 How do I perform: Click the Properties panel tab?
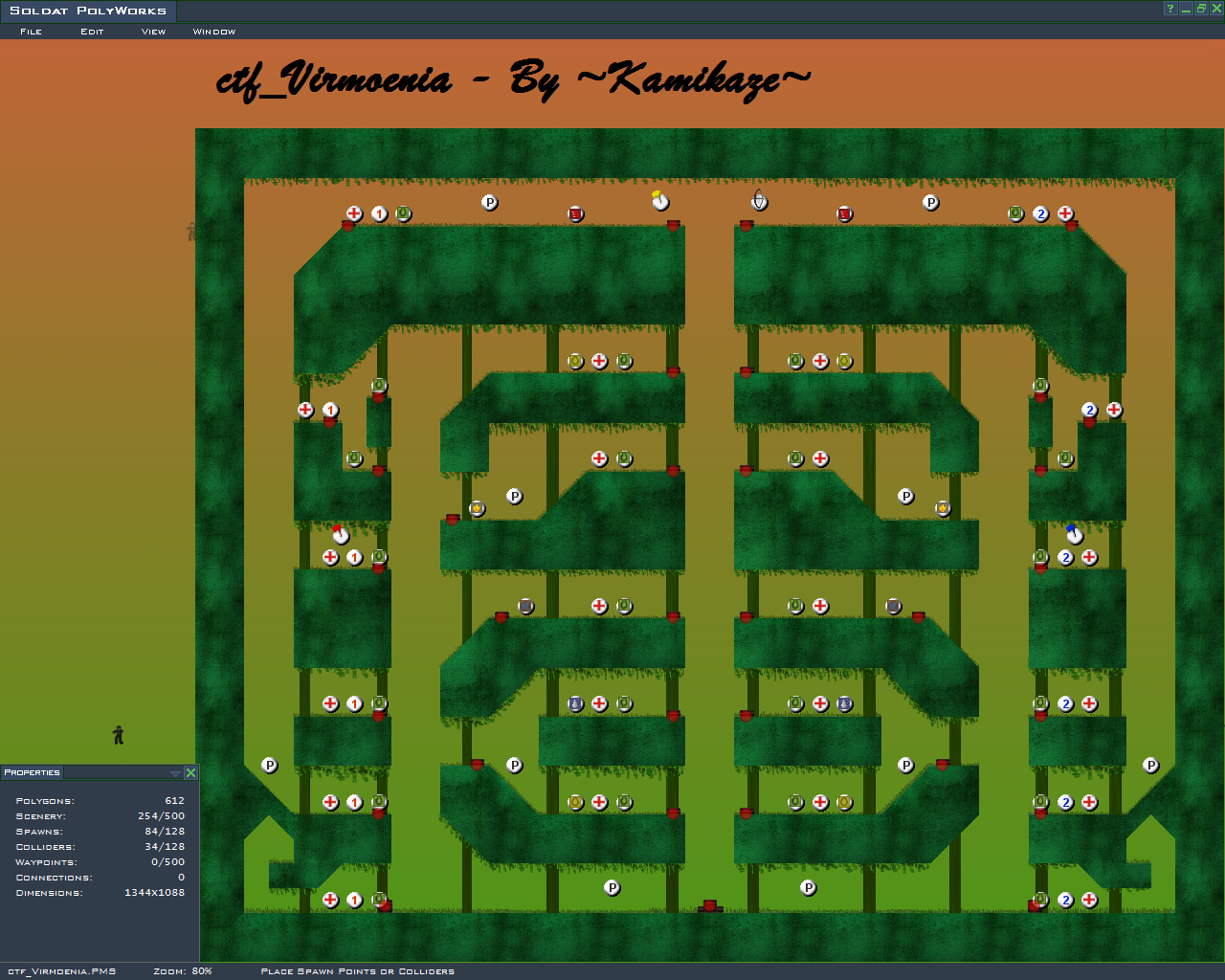(x=32, y=772)
